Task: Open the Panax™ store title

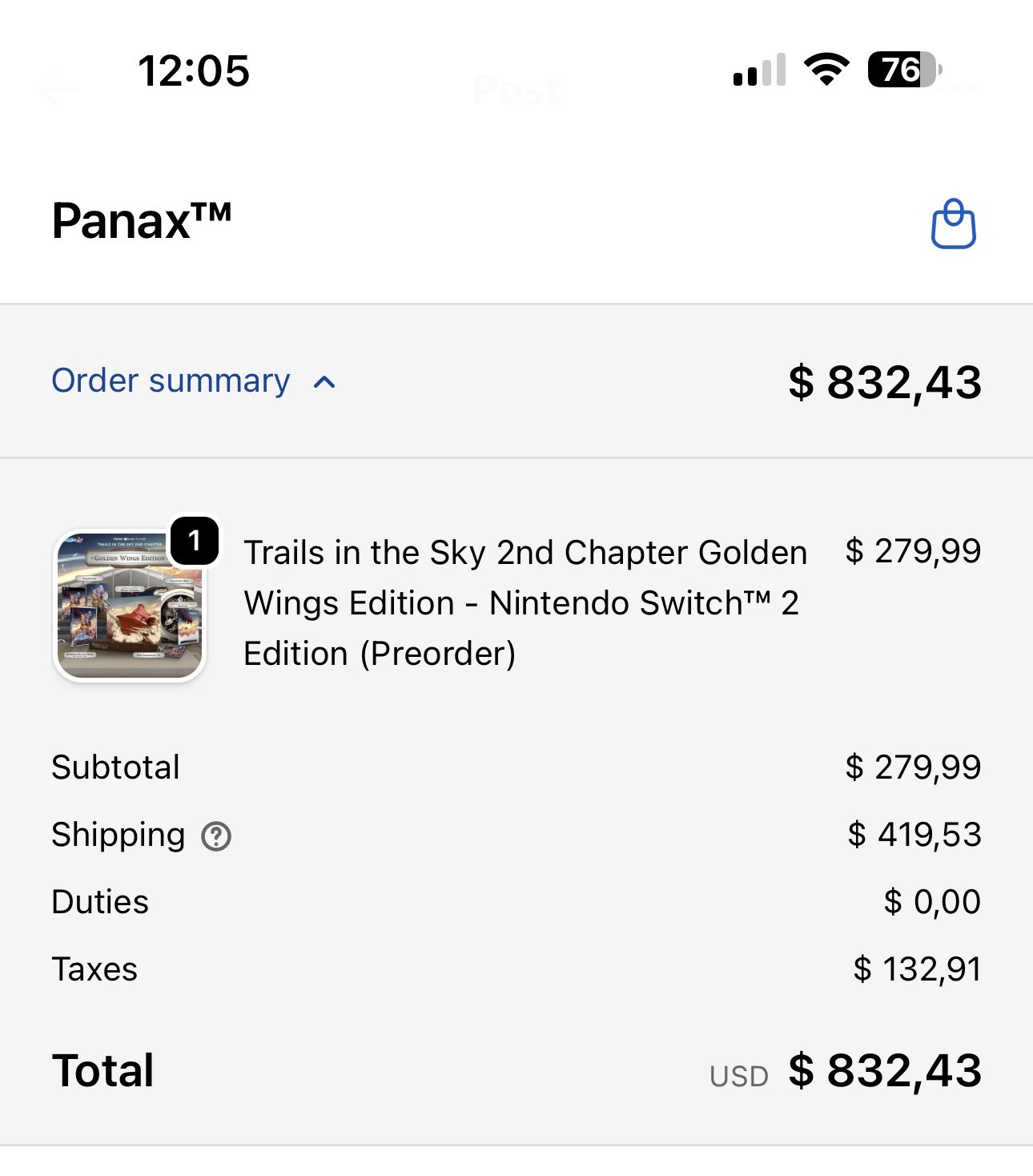Action: tap(142, 220)
